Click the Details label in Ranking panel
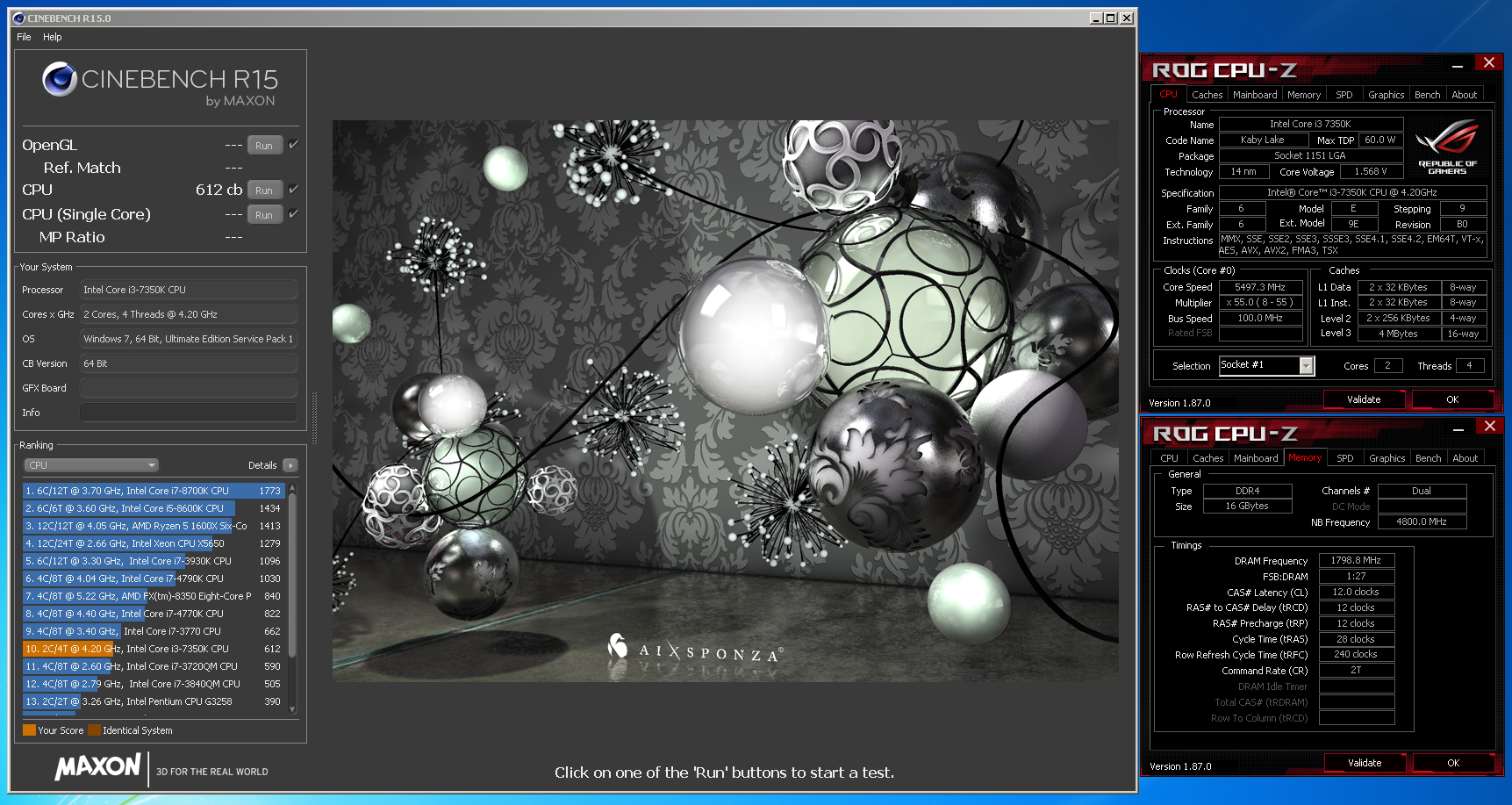 [x=262, y=465]
